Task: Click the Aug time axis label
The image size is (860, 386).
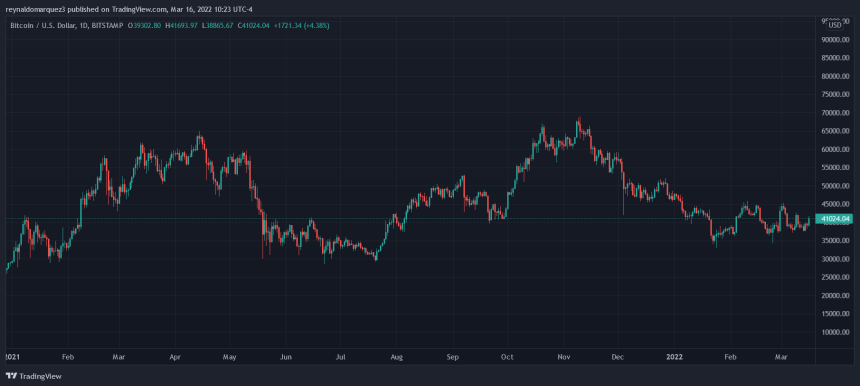Action: click(397, 357)
